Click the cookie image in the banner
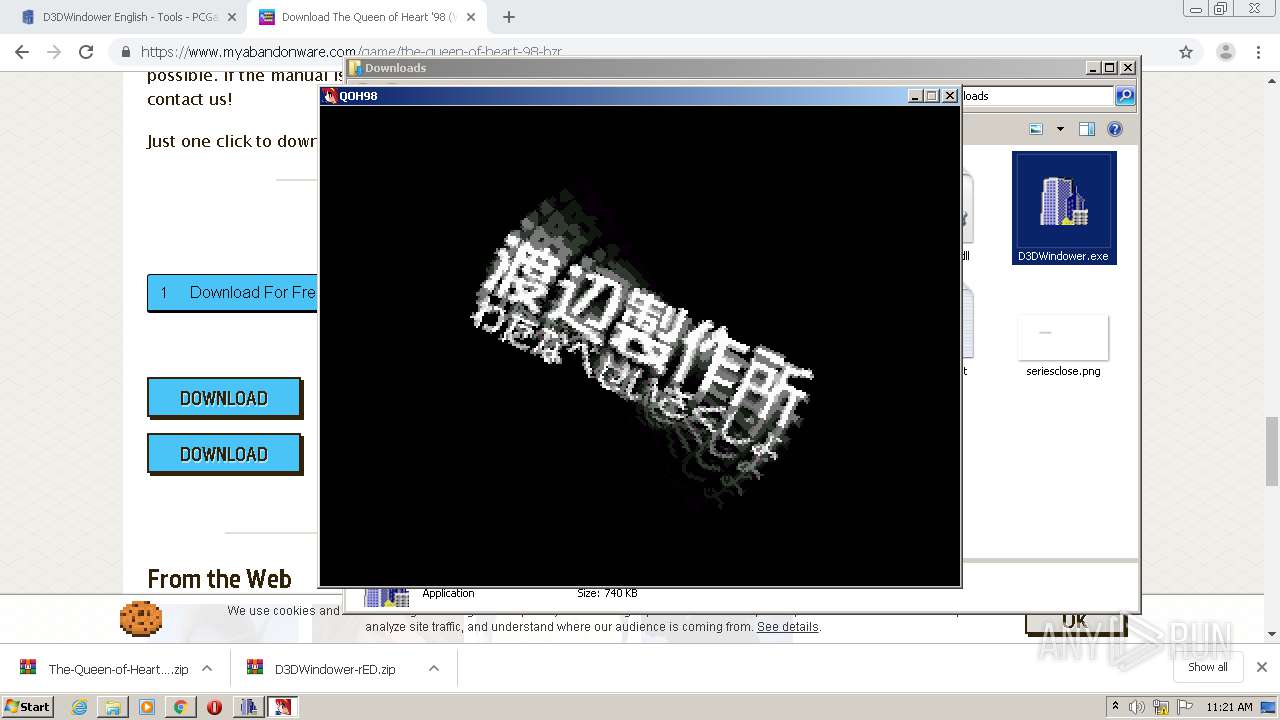This screenshot has height=720, width=1280. point(141,618)
